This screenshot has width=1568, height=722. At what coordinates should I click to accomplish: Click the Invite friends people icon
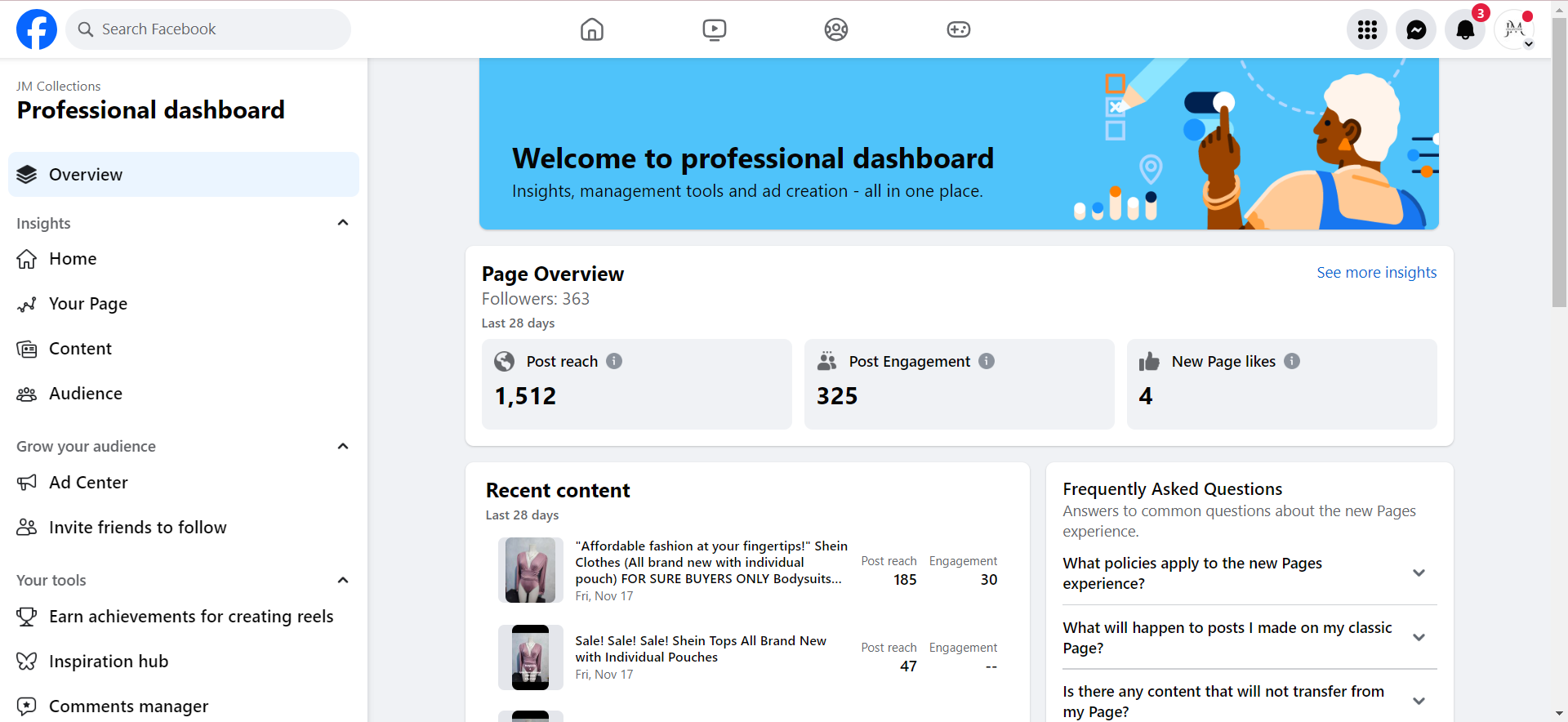27,528
